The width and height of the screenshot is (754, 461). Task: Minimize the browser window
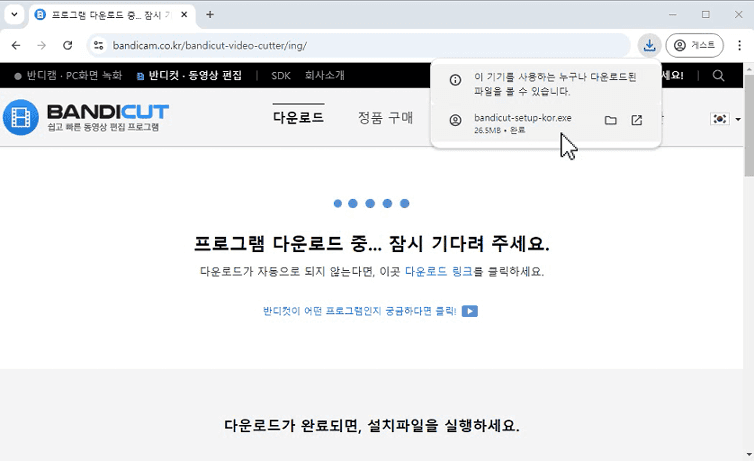tap(672, 14)
